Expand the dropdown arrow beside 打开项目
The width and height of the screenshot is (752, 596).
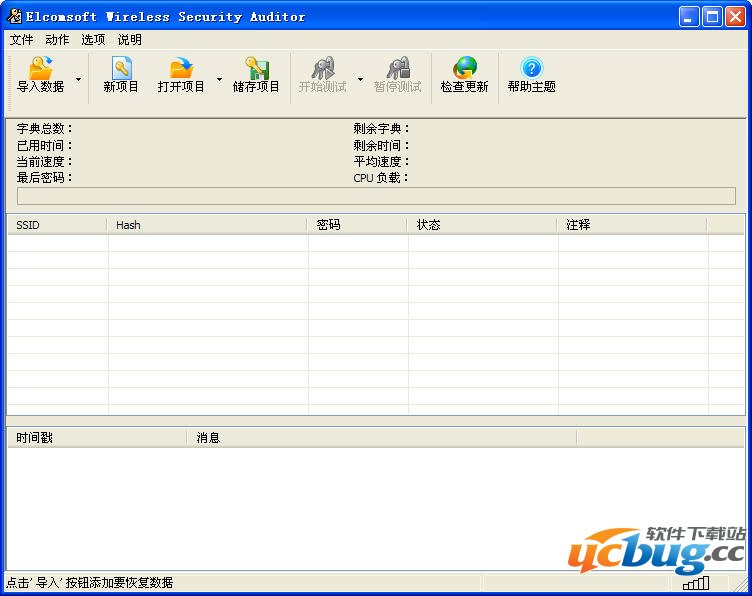coord(219,78)
